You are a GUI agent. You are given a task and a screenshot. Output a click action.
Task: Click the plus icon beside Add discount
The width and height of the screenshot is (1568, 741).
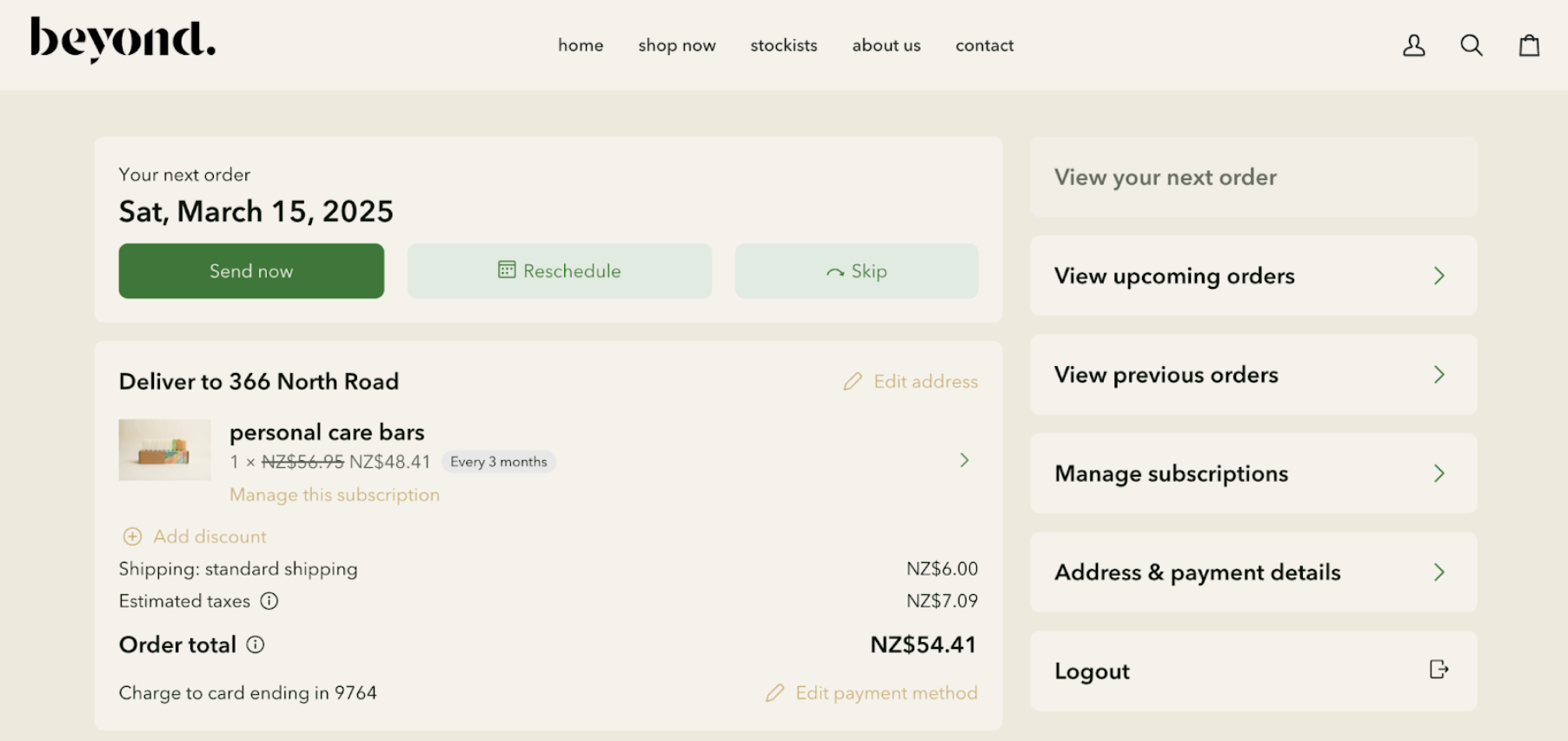point(132,537)
